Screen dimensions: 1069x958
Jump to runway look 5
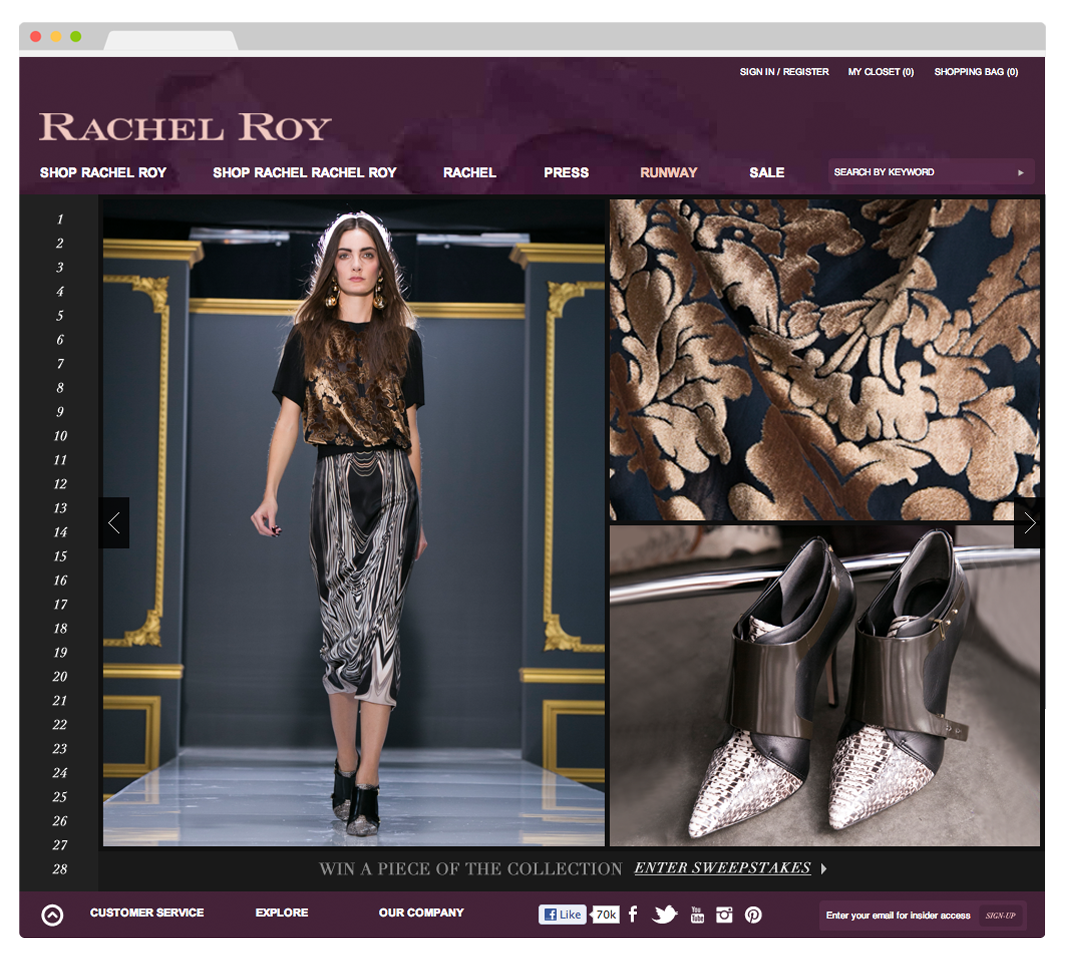point(60,316)
